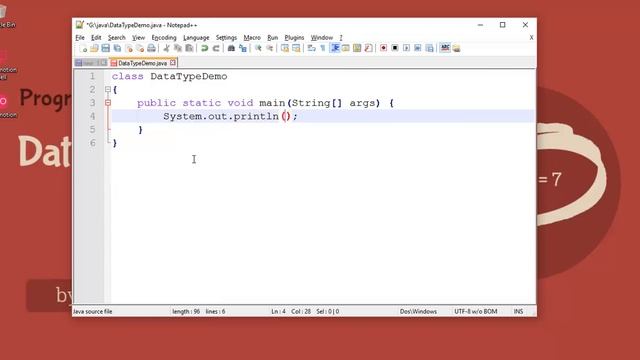Open the ? help menu
This screenshot has height=360, width=640.
341,38
